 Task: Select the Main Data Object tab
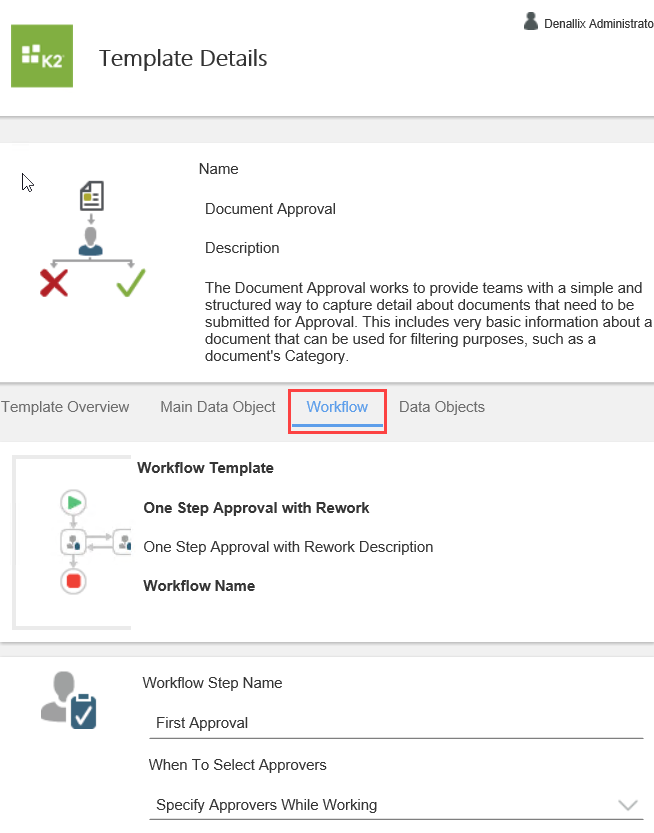pos(217,407)
